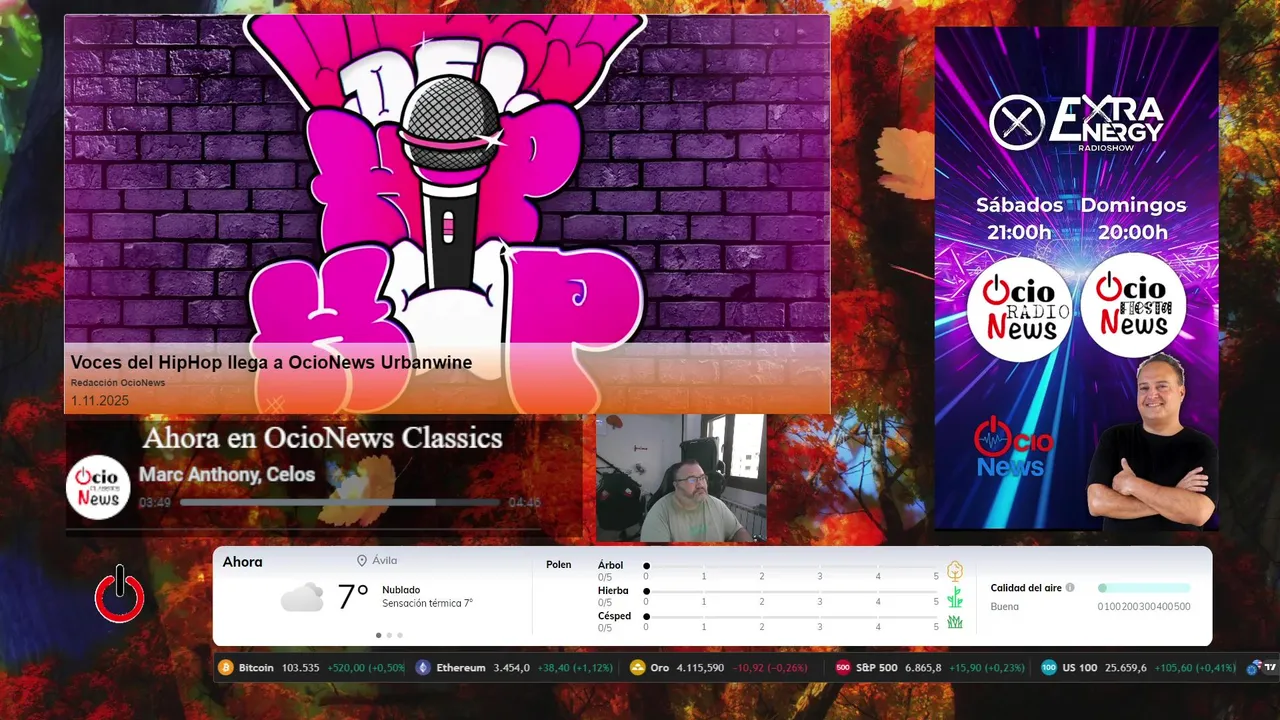Click the Bitcoin price 103.535
This screenshot has height=720, width=1280.
[x=301, y=667]
